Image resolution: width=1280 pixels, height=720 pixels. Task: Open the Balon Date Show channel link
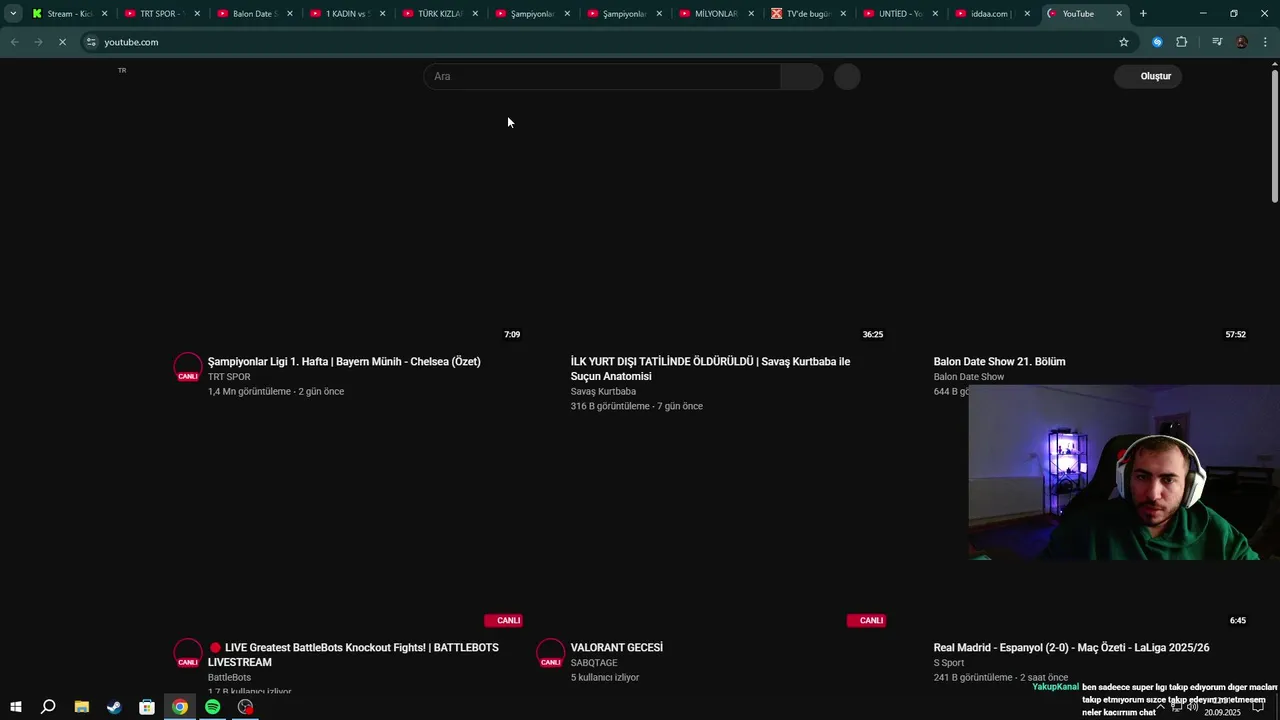(968, 377)
